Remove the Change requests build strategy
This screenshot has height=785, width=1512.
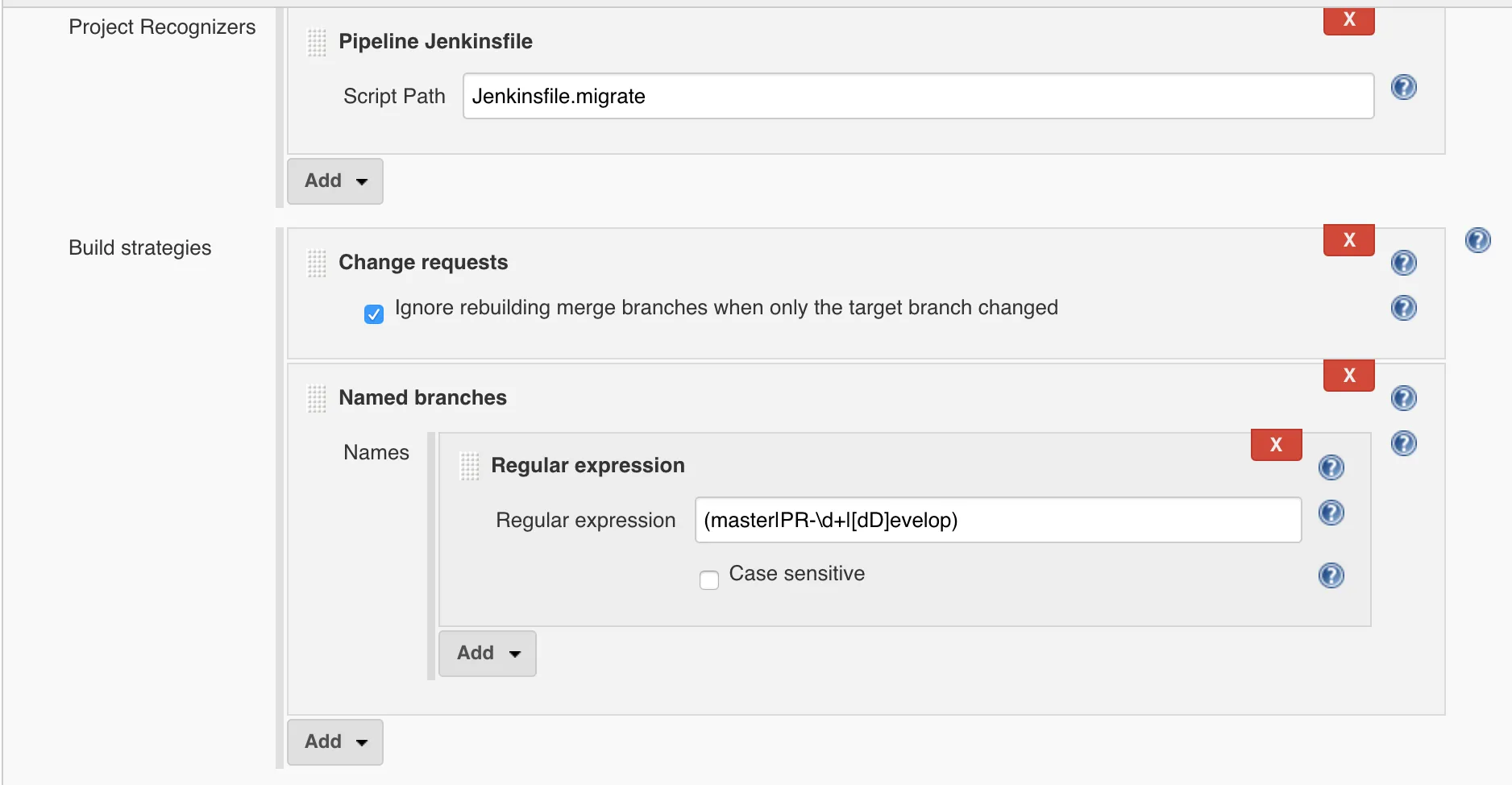click(x=1348, y=240)
